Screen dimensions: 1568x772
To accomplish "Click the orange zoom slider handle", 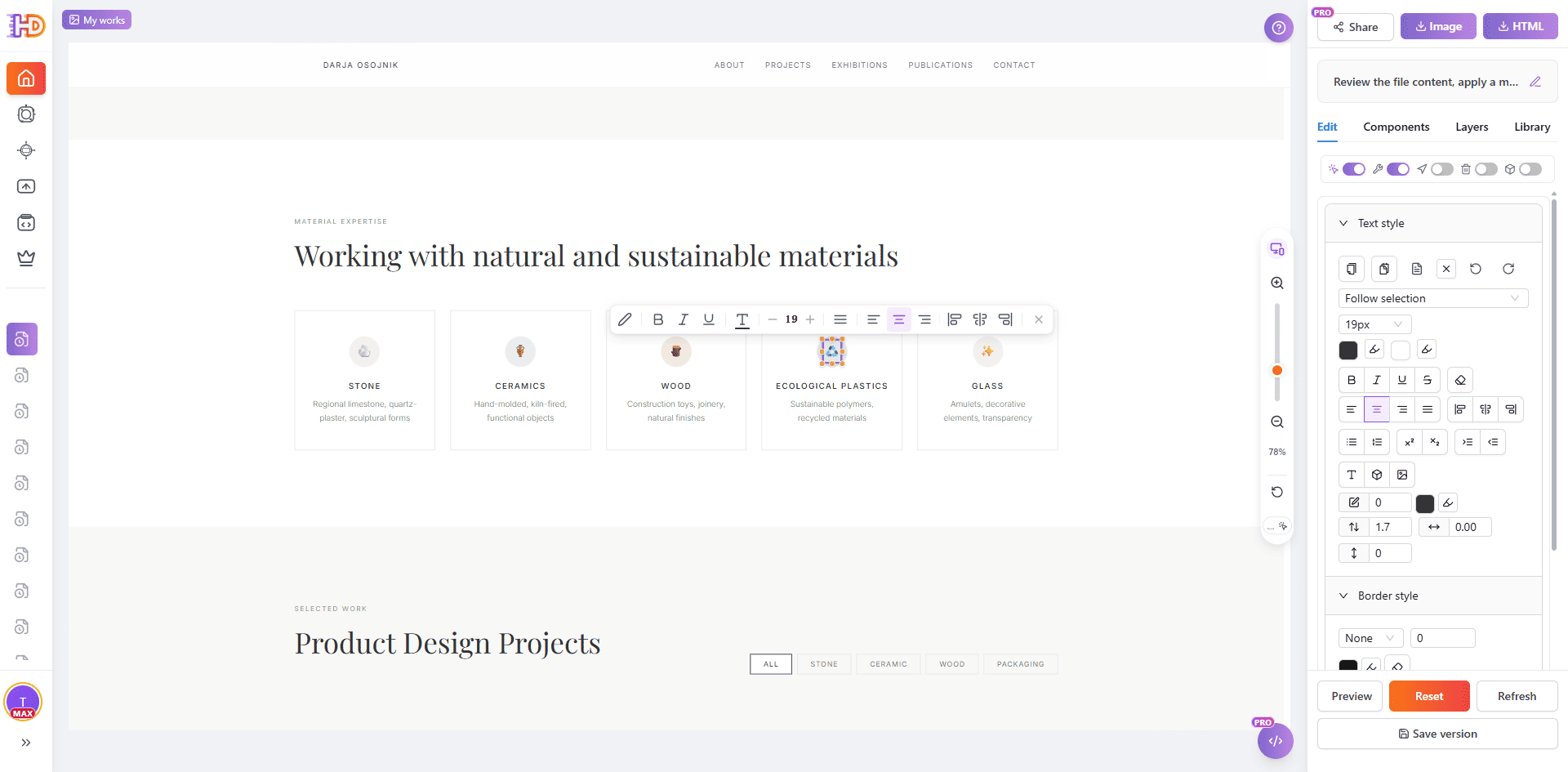I will (x=1277, y=370).
